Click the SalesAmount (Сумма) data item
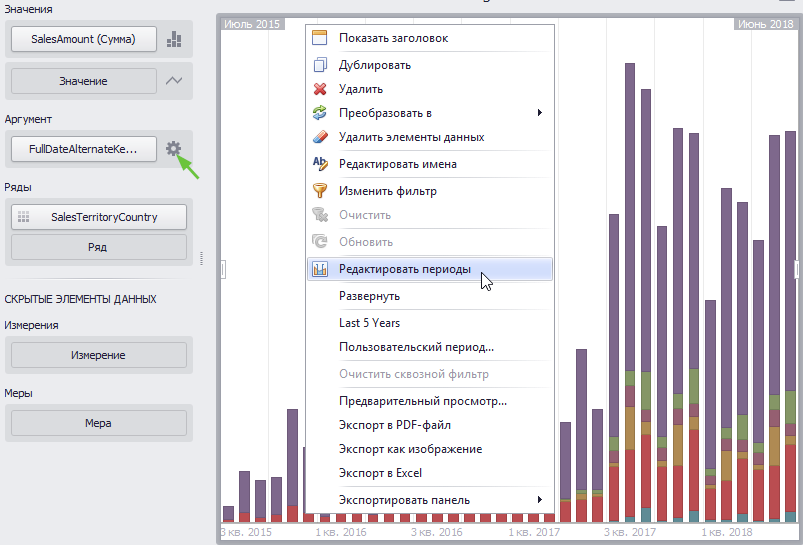 coord(83,39)
